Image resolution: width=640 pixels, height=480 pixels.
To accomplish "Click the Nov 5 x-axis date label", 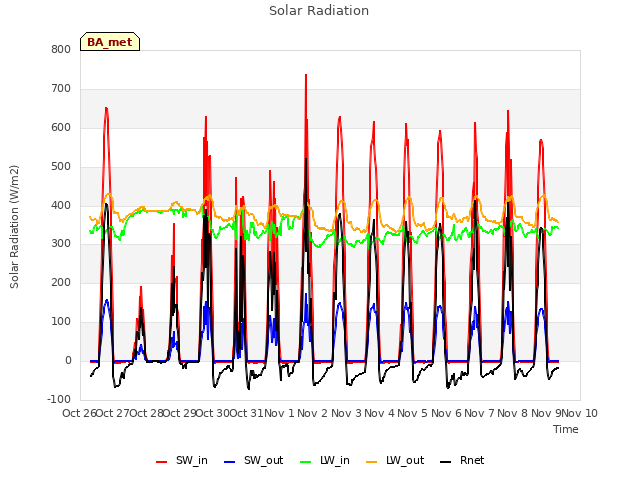I will 413,413.
